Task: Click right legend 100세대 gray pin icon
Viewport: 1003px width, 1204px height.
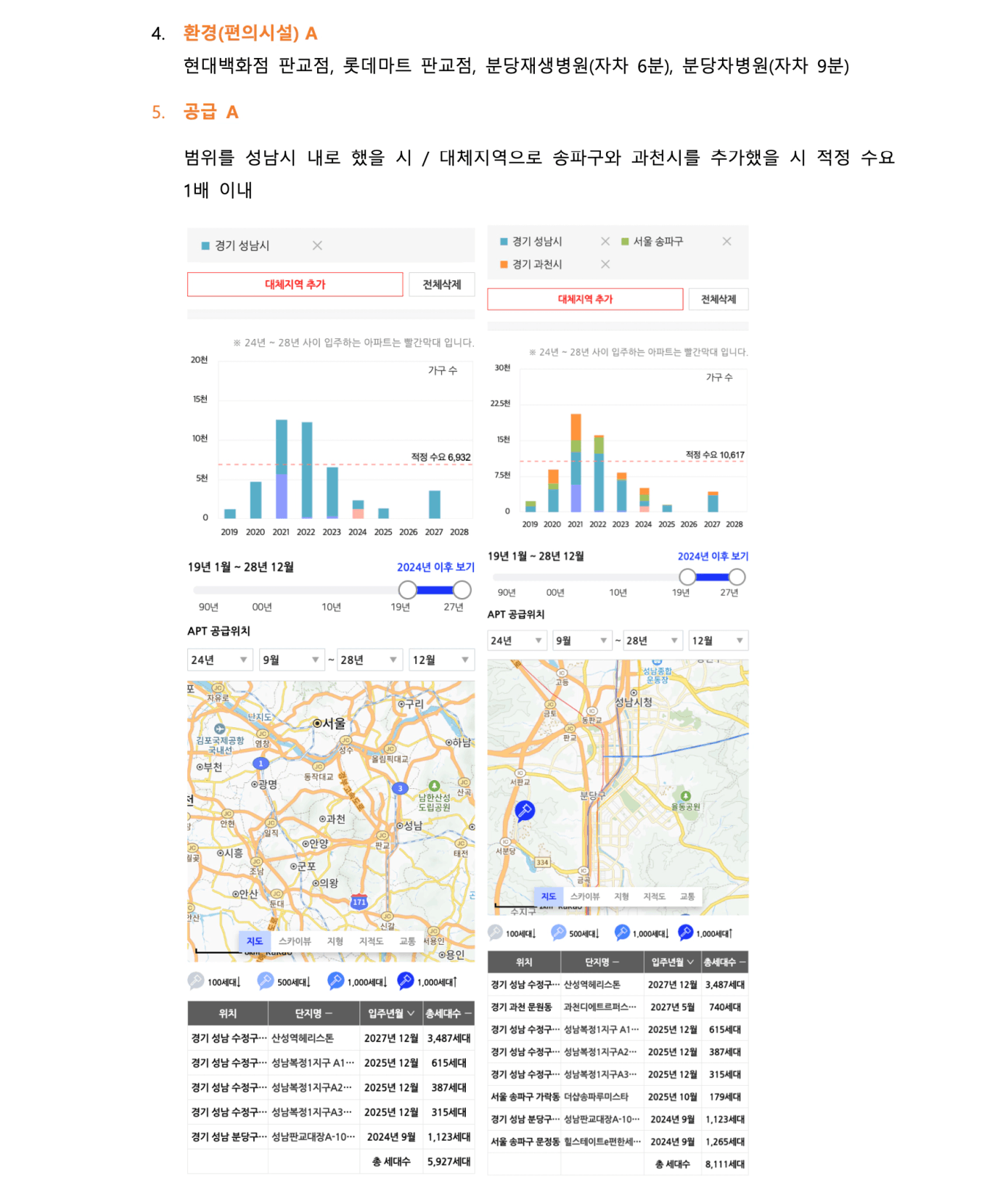Action: tap(495, 932)
